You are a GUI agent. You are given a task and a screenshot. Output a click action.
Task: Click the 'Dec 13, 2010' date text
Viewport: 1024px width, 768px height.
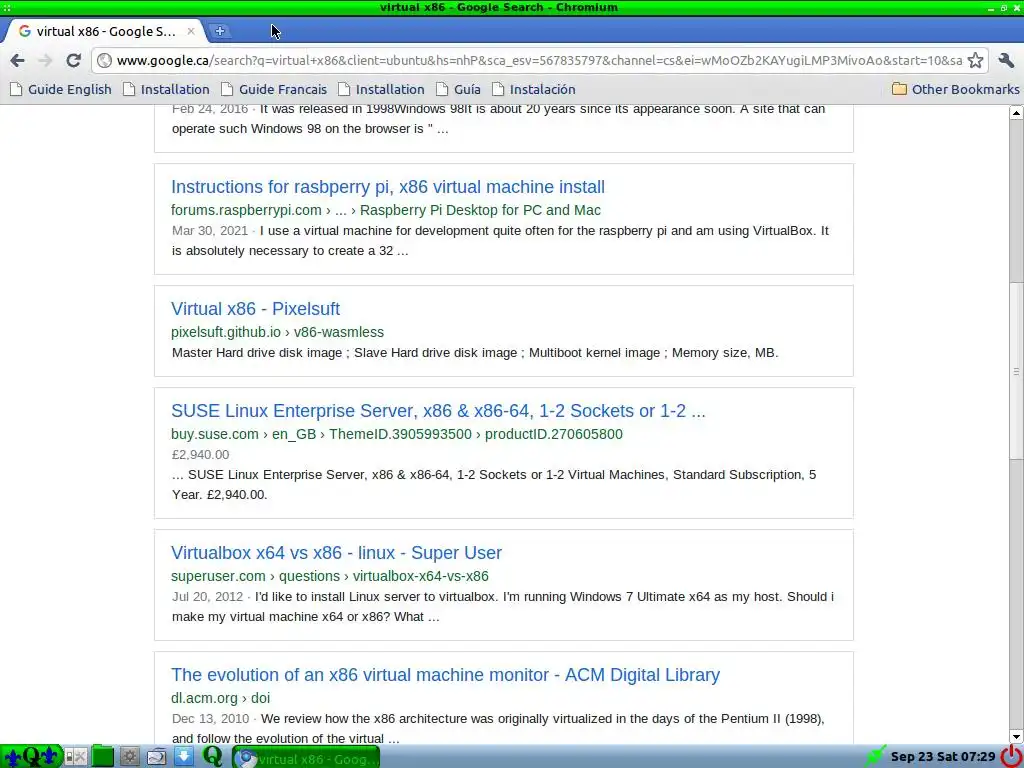tap(210, 719)
